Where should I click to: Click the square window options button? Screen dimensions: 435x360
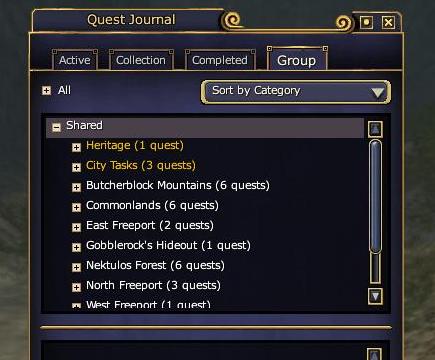366,22
